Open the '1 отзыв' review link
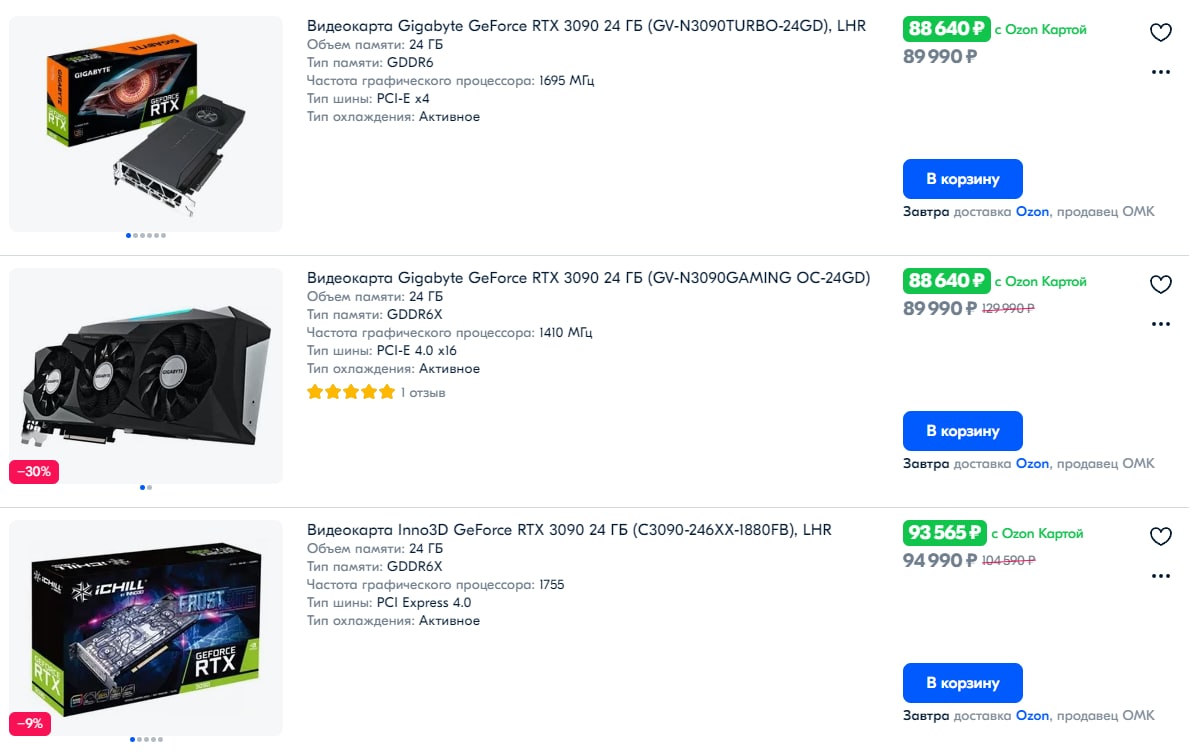Image resolution: width=1202 pixels, height=752 pixels. (x=423, y=393)
